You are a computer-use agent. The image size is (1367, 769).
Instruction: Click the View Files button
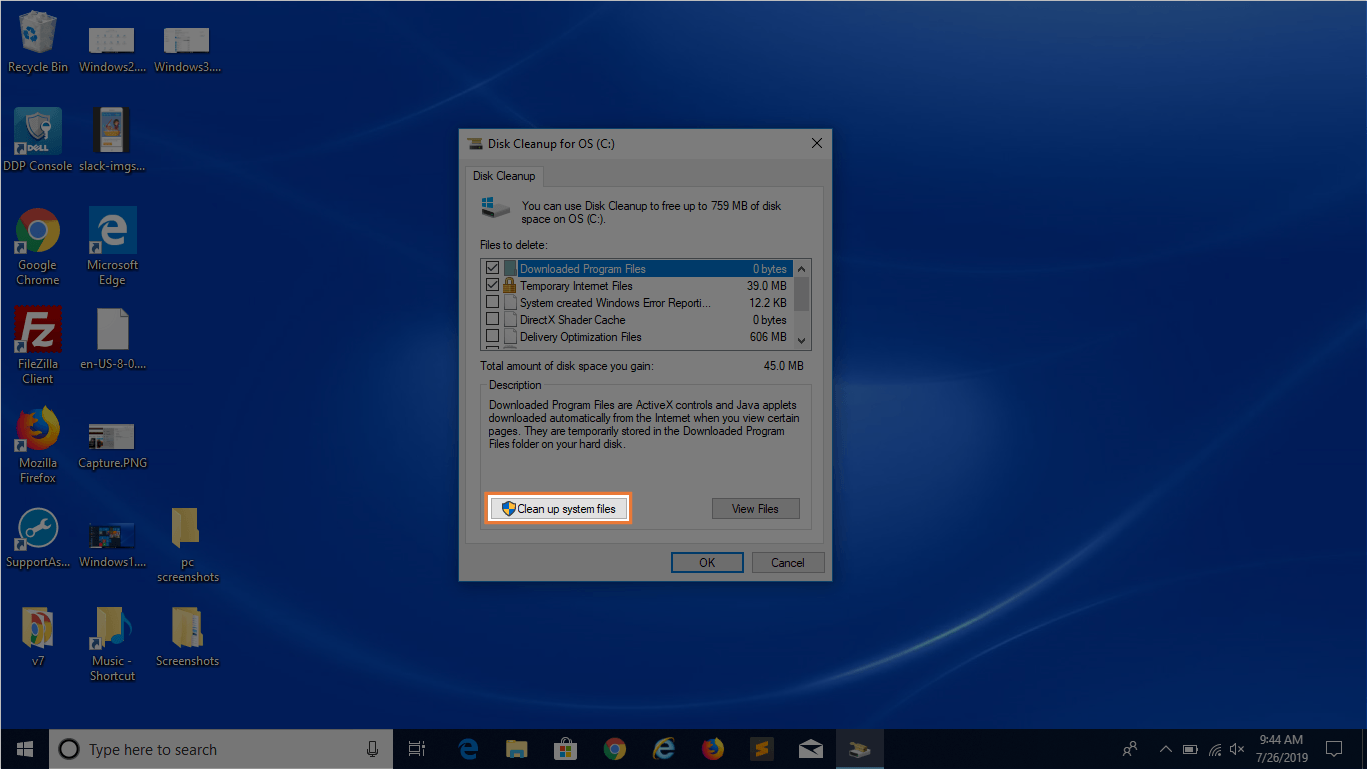(x=755, y=509)
